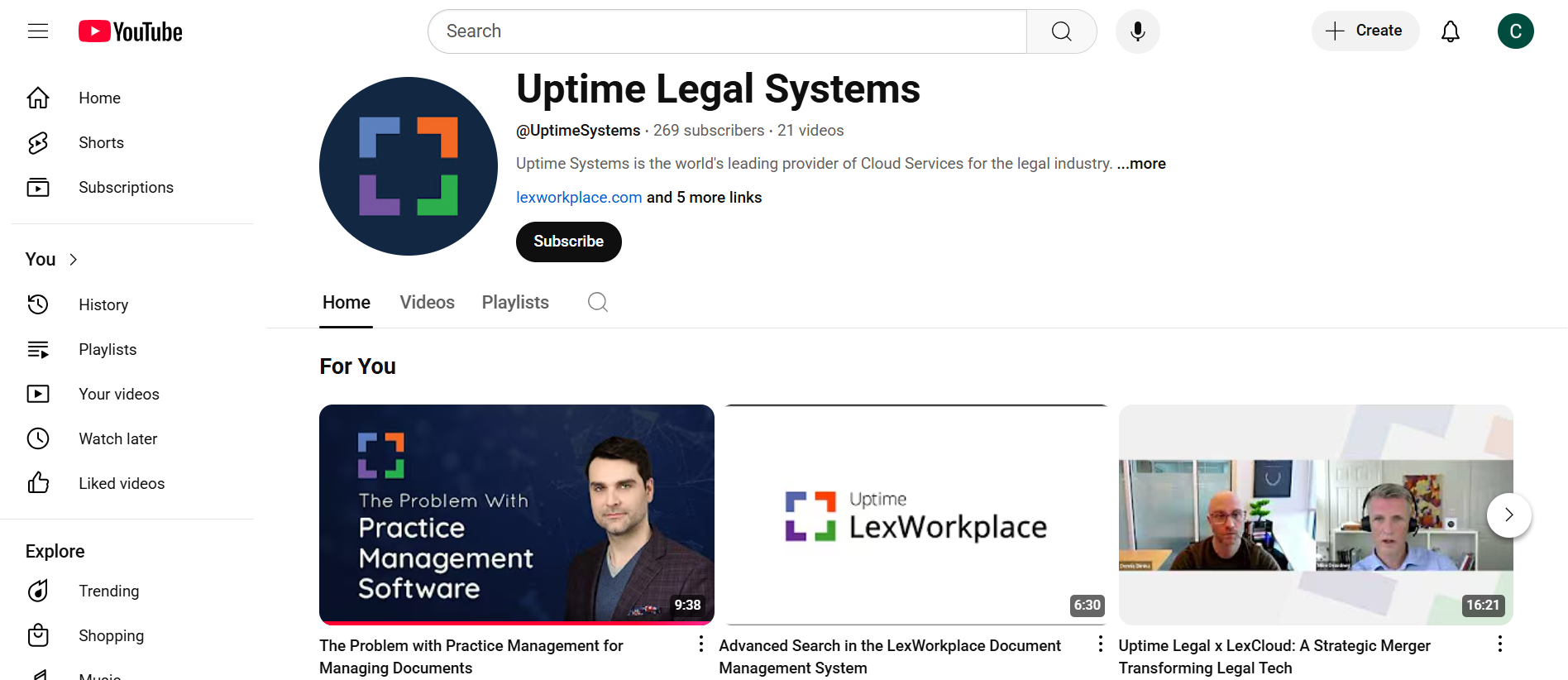Open options for Advanced Search video

pyautogui.click(x=1100, y=644)
